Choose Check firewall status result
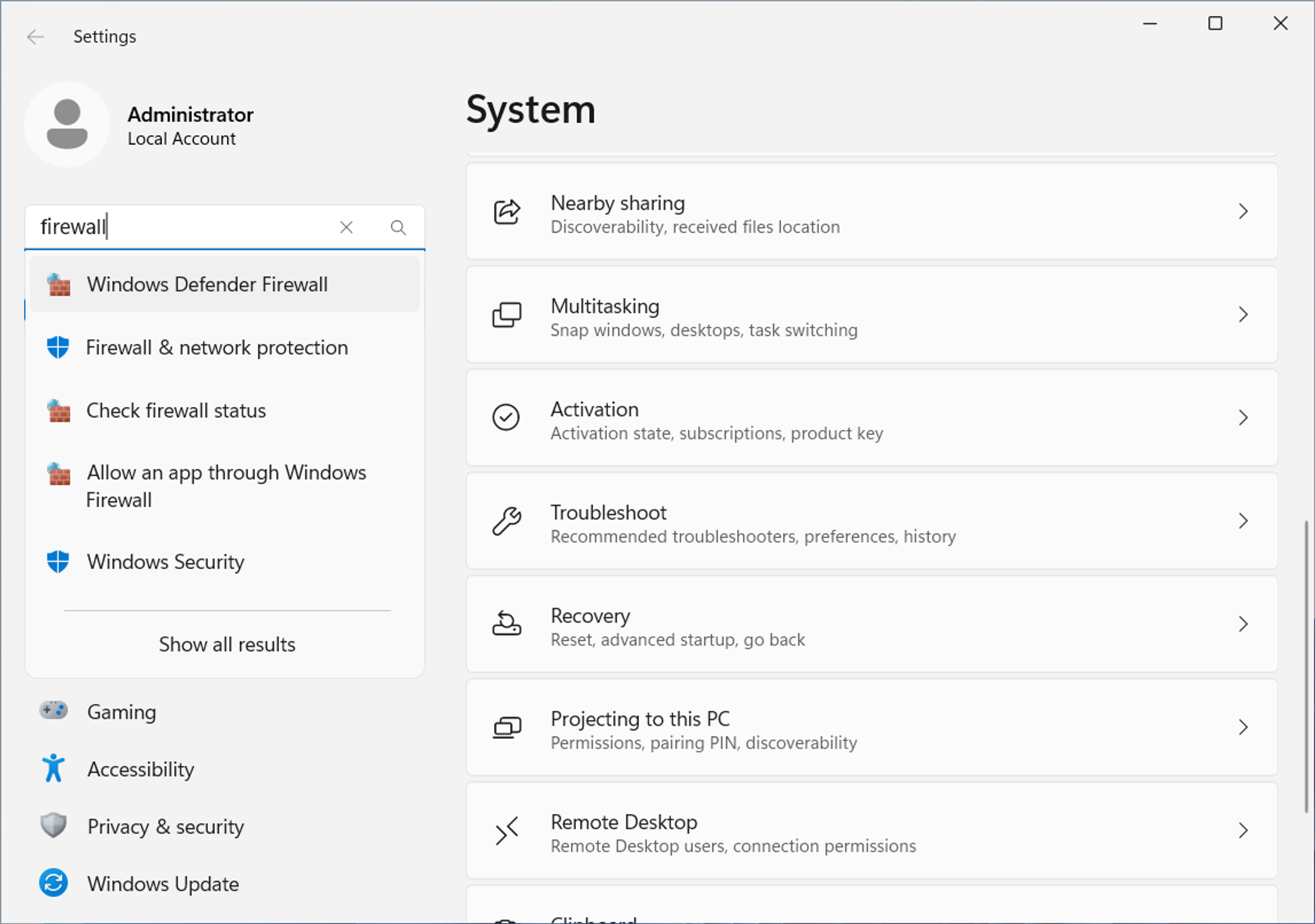 225,411
